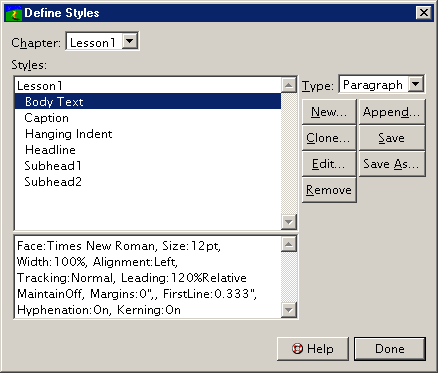Expand the Type Paragraph dropdown

(x=416, y=84)
